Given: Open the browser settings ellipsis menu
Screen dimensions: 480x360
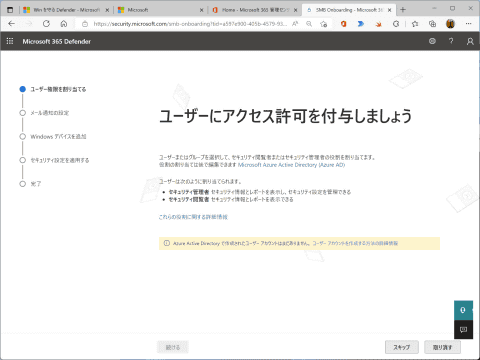Looking at the screenshot, I should 469,24.
